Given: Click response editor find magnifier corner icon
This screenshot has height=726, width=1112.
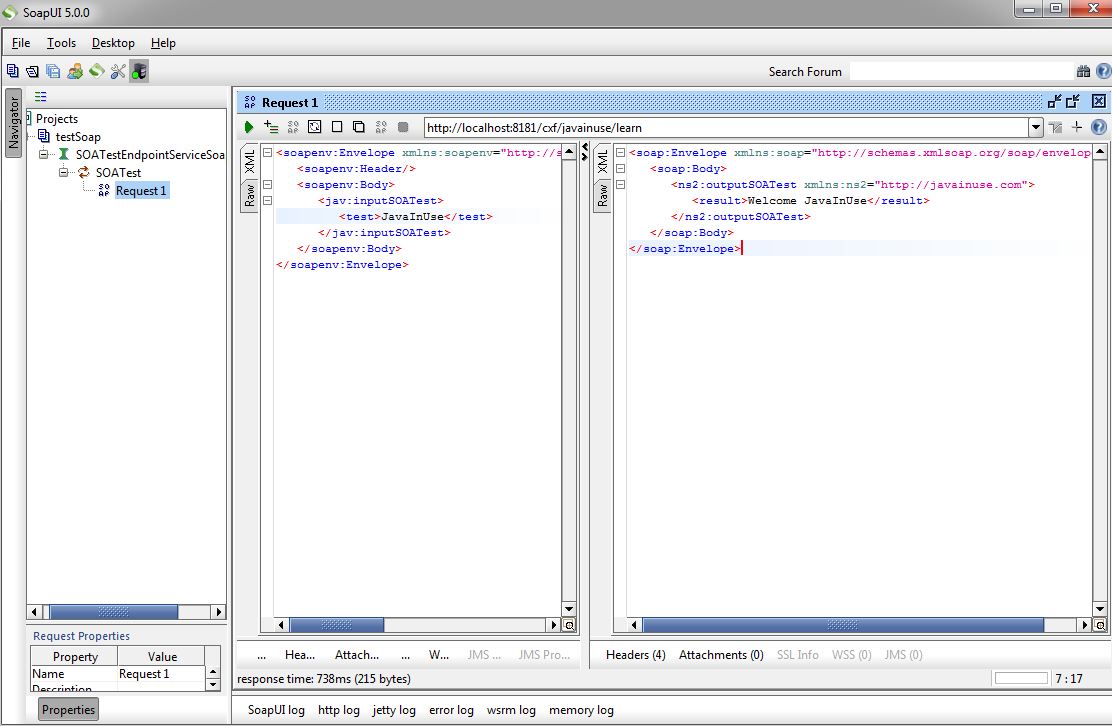Looking at the screenshot, I should [x=1099, y=625].
